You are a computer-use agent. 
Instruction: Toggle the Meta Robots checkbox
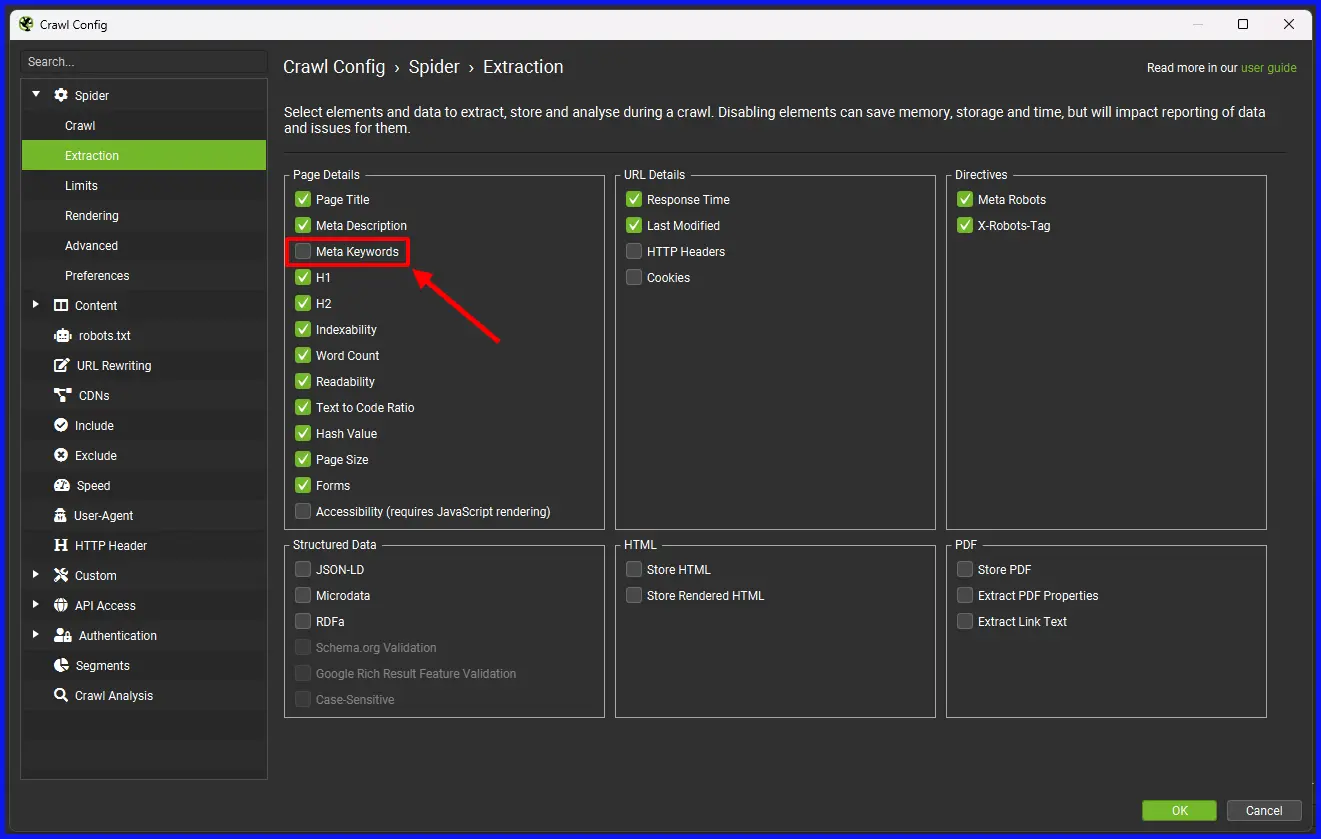tap(965, 199)
